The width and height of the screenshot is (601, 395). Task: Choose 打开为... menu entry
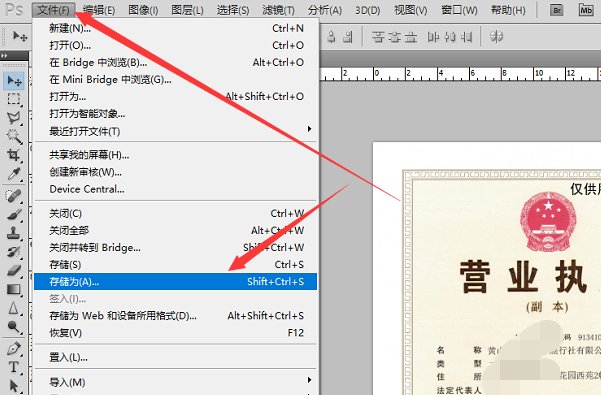[176, 97]
